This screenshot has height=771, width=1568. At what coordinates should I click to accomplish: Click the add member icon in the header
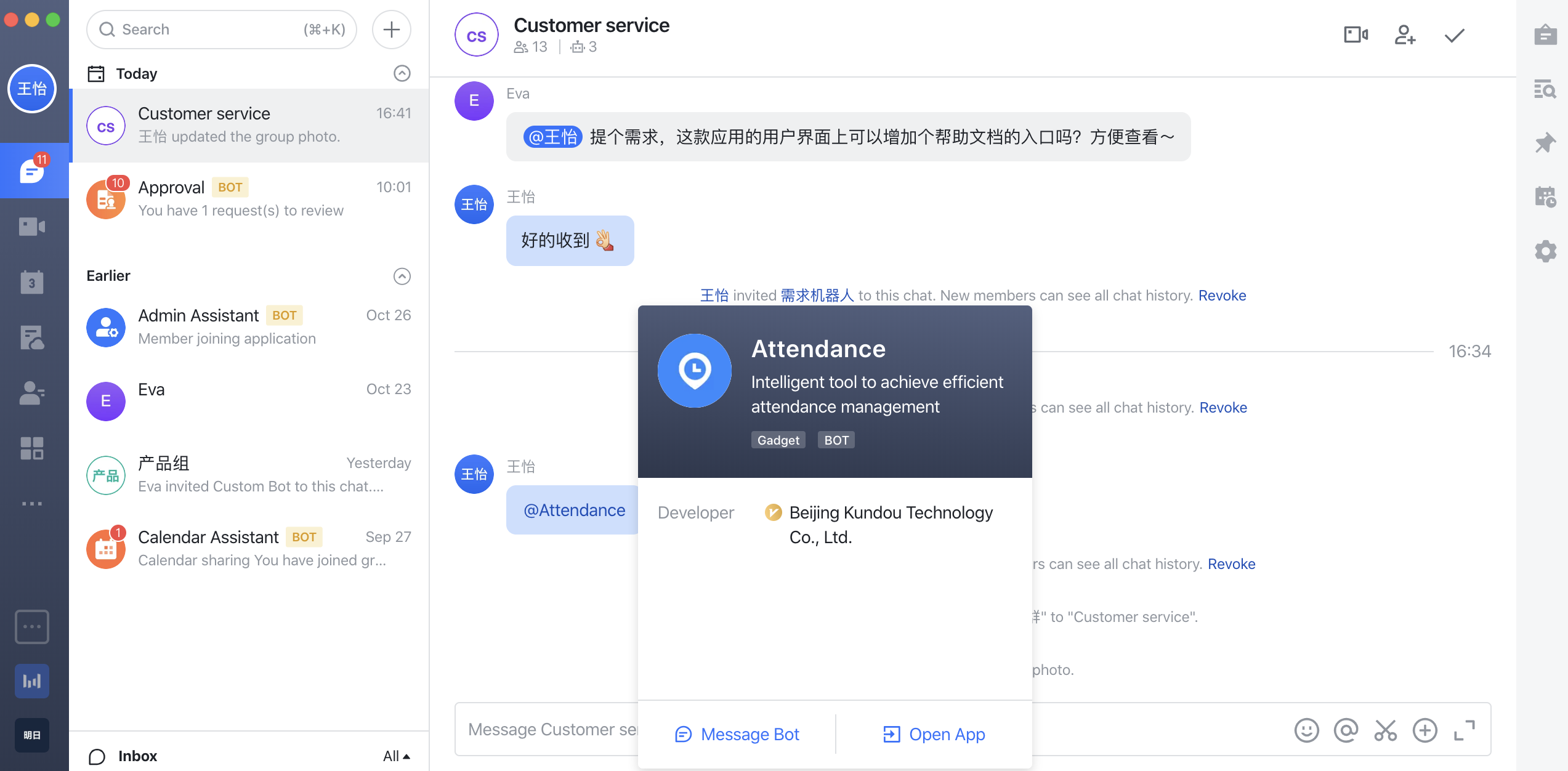coord(1405,35)
